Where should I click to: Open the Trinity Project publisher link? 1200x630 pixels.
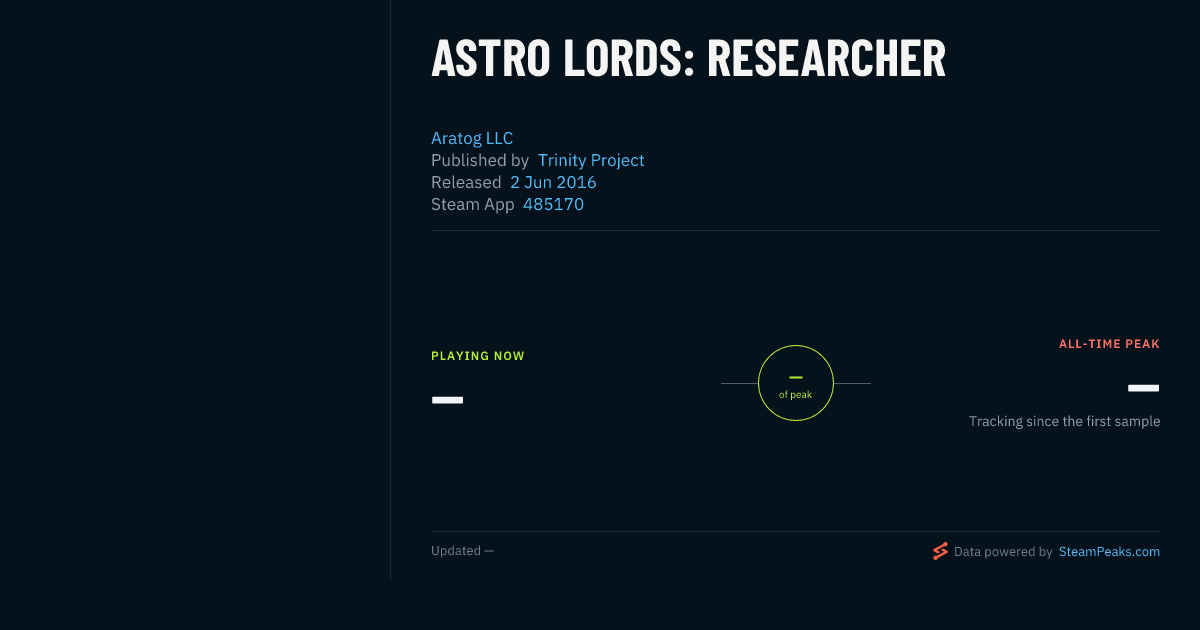591,160
